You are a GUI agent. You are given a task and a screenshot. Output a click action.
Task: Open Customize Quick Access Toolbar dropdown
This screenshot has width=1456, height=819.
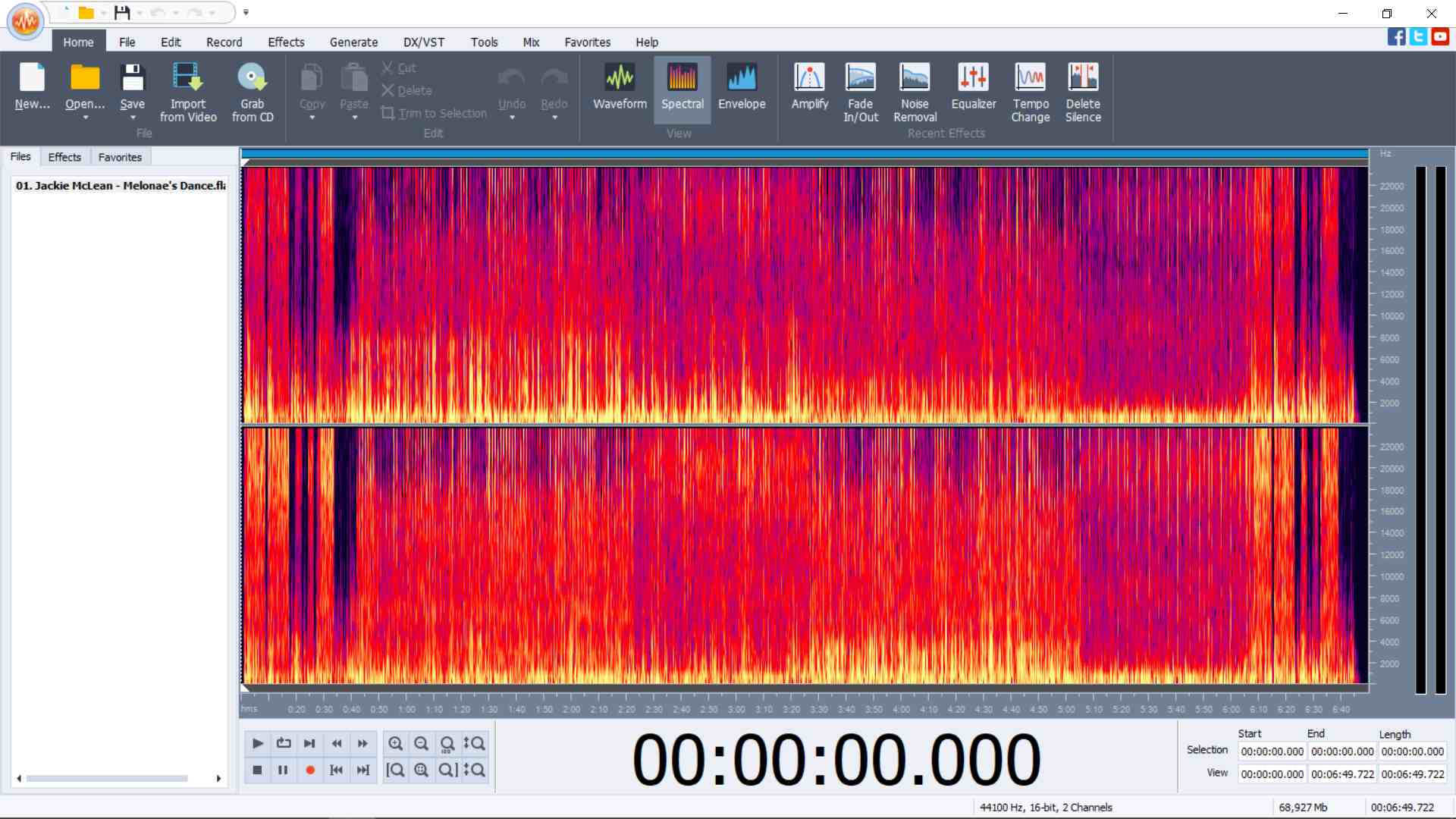tap(246, 12)
